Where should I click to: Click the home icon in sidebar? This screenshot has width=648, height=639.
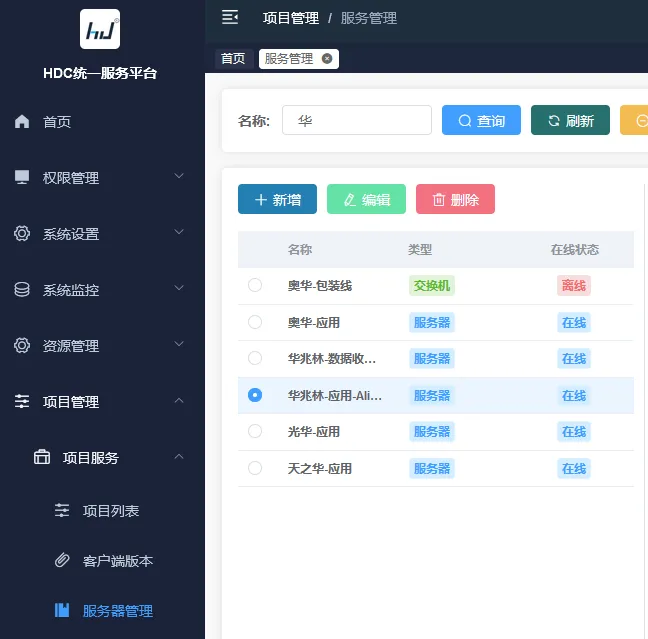tap(22, 122)
